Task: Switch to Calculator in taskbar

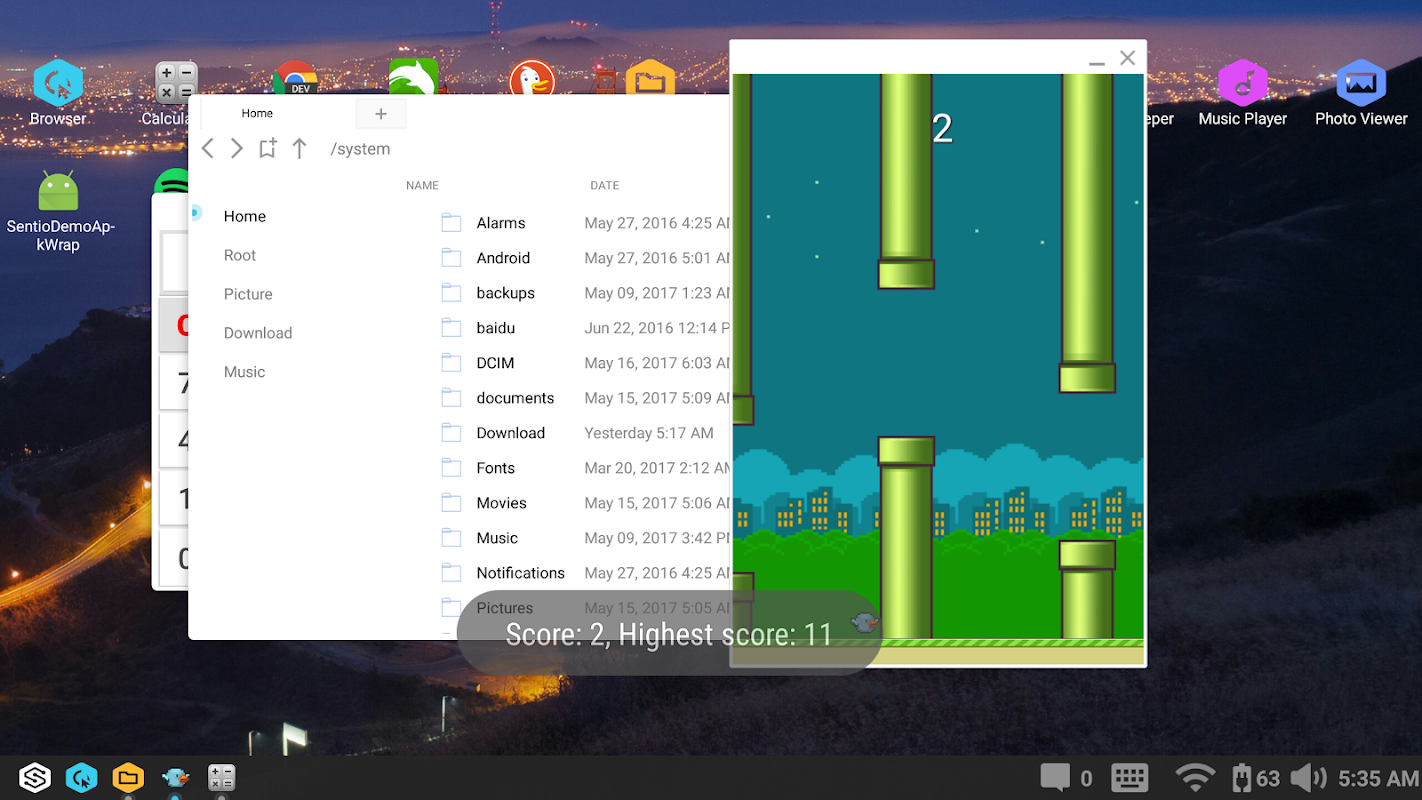Action: pos(221,778)
